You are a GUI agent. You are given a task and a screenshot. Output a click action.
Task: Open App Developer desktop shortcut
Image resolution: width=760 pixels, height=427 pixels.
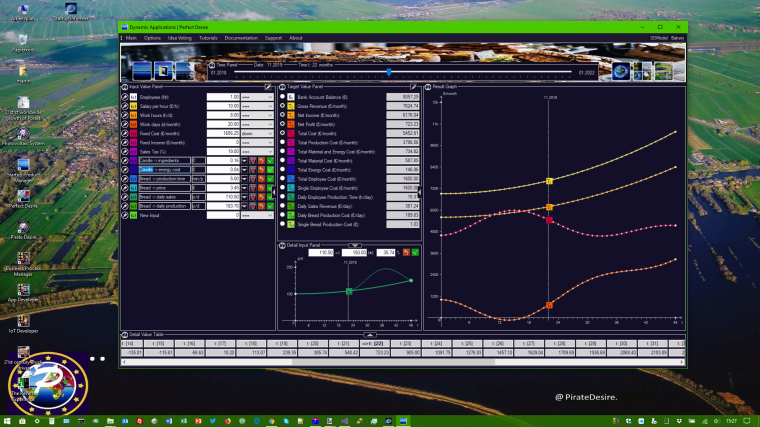(x=23, y=292)
